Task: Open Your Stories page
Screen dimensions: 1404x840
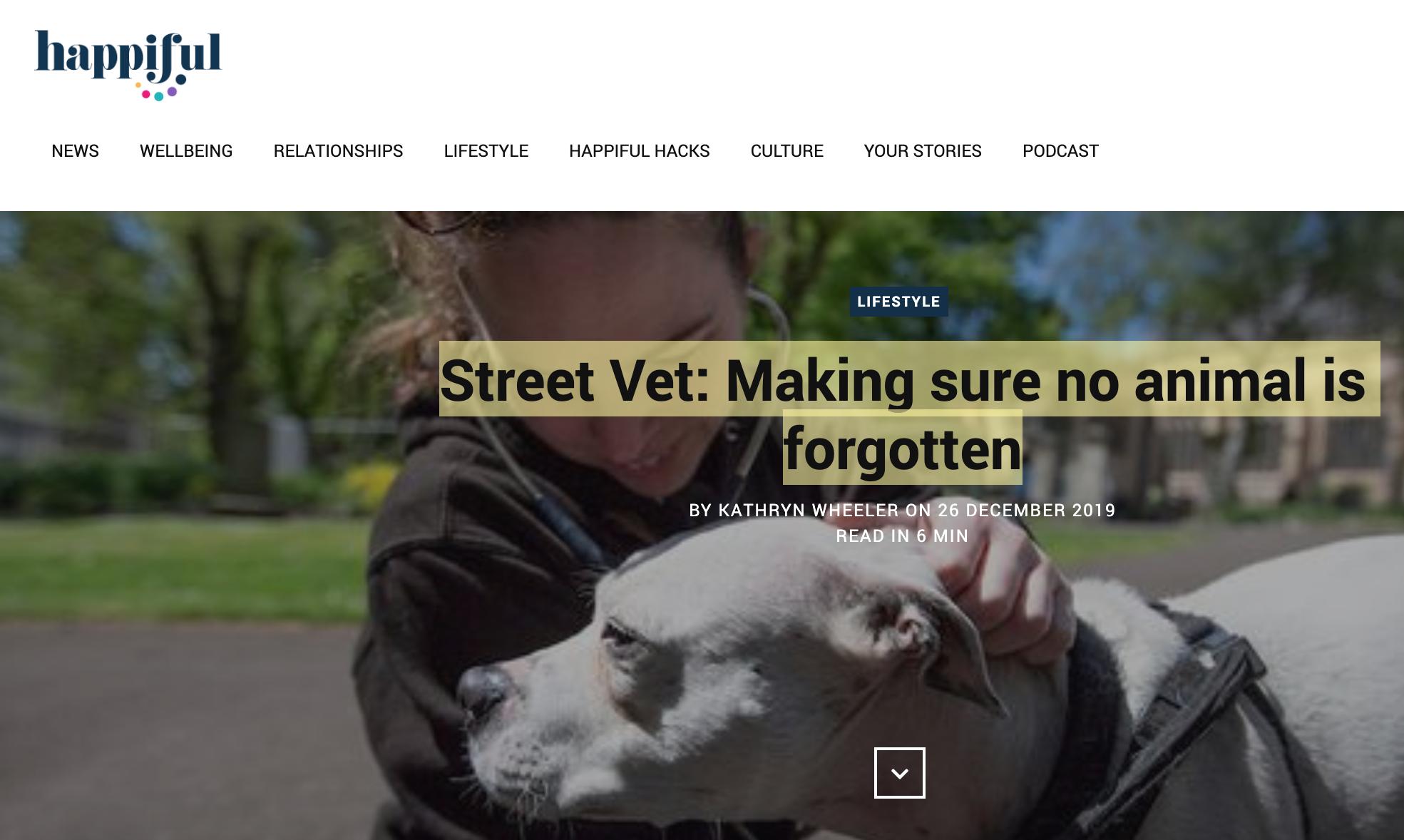Action: click(x=923, y=151)
